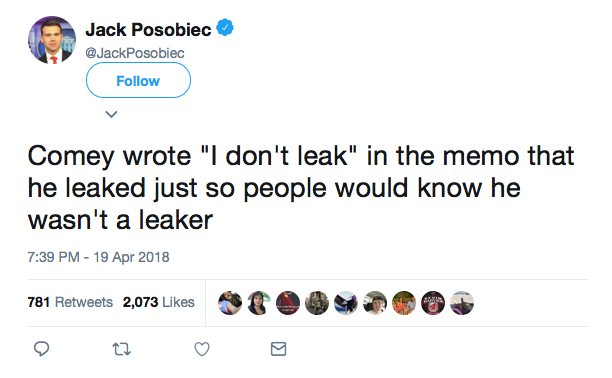Open the Jack Posobiec profile name link
This screenshot has width=612, height=378.
click(148, 29)
